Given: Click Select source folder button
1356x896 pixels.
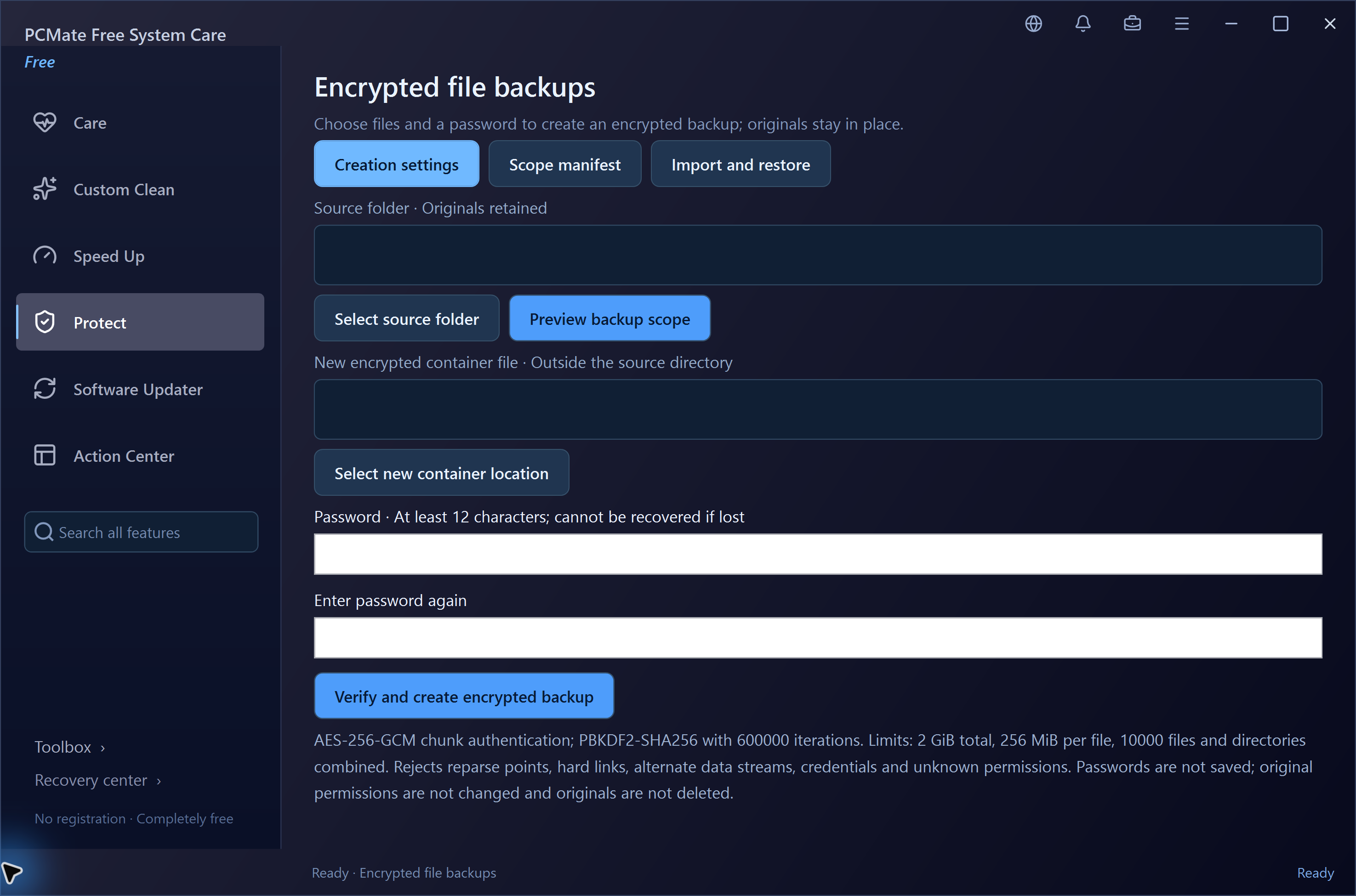Looking at the screenshot, I should (406, 318).
